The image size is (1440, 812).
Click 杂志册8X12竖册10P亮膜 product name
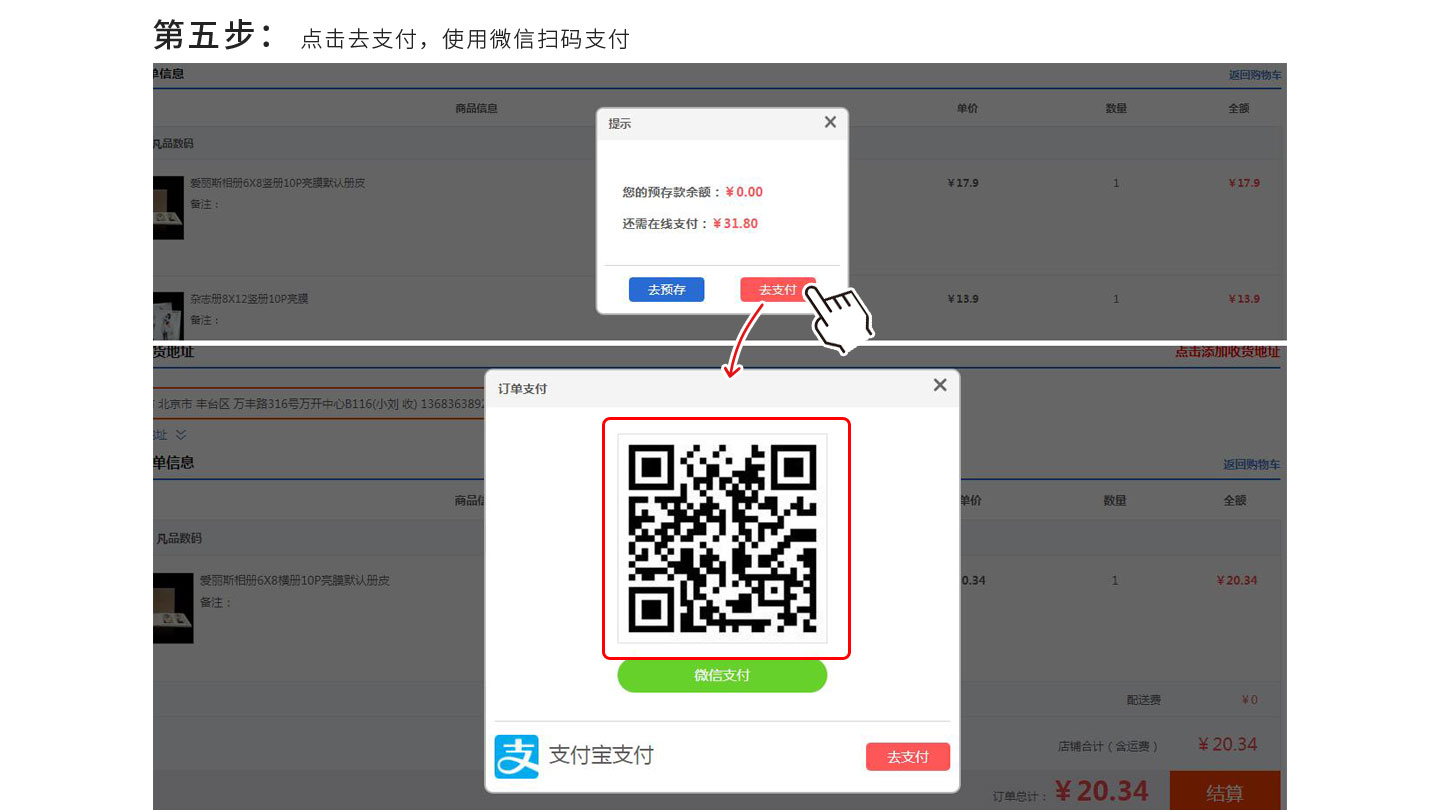coord(249,299)
